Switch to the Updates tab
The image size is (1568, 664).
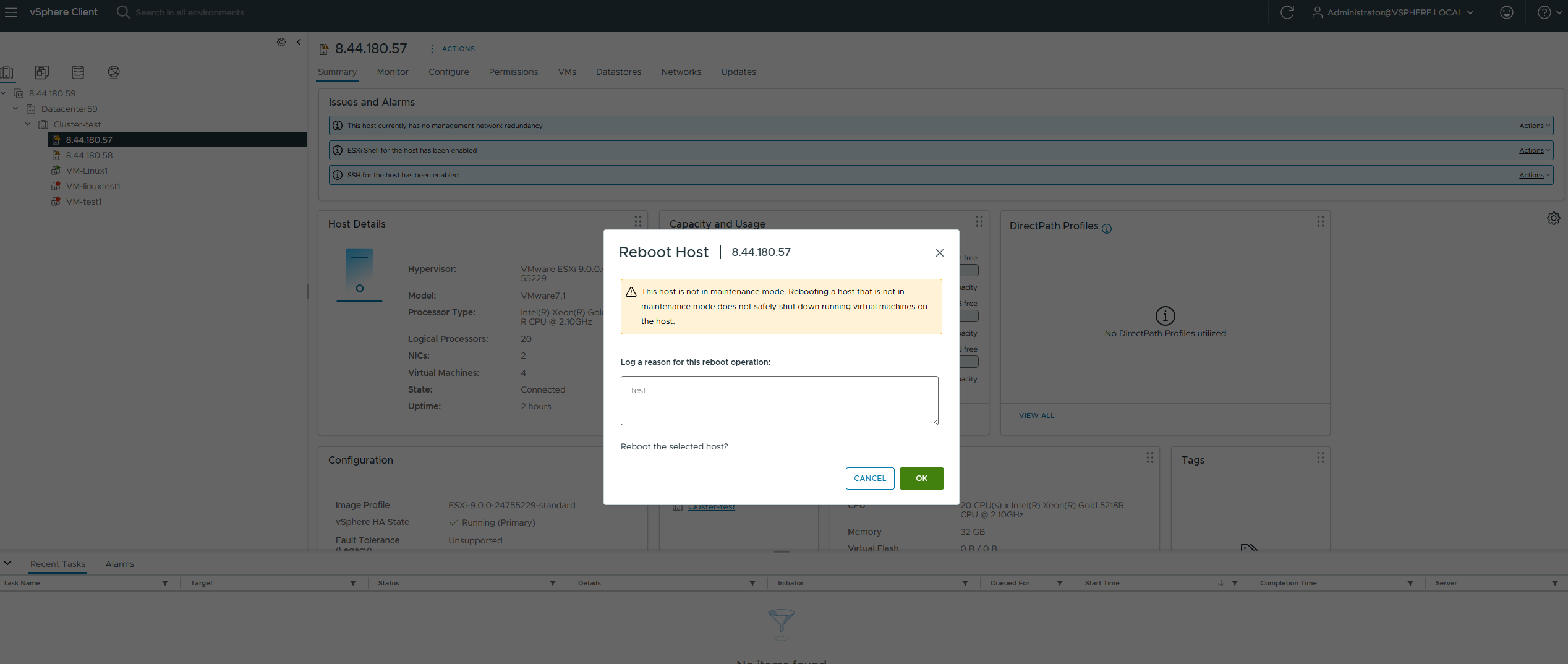point(738,72)
